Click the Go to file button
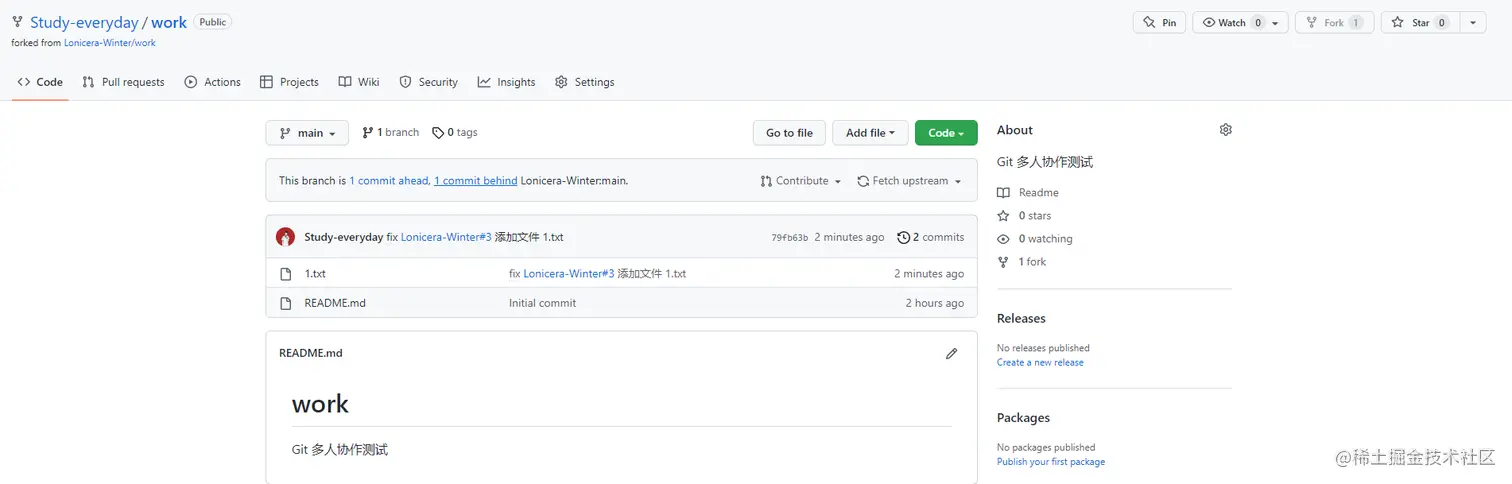 tap(789, 133)
